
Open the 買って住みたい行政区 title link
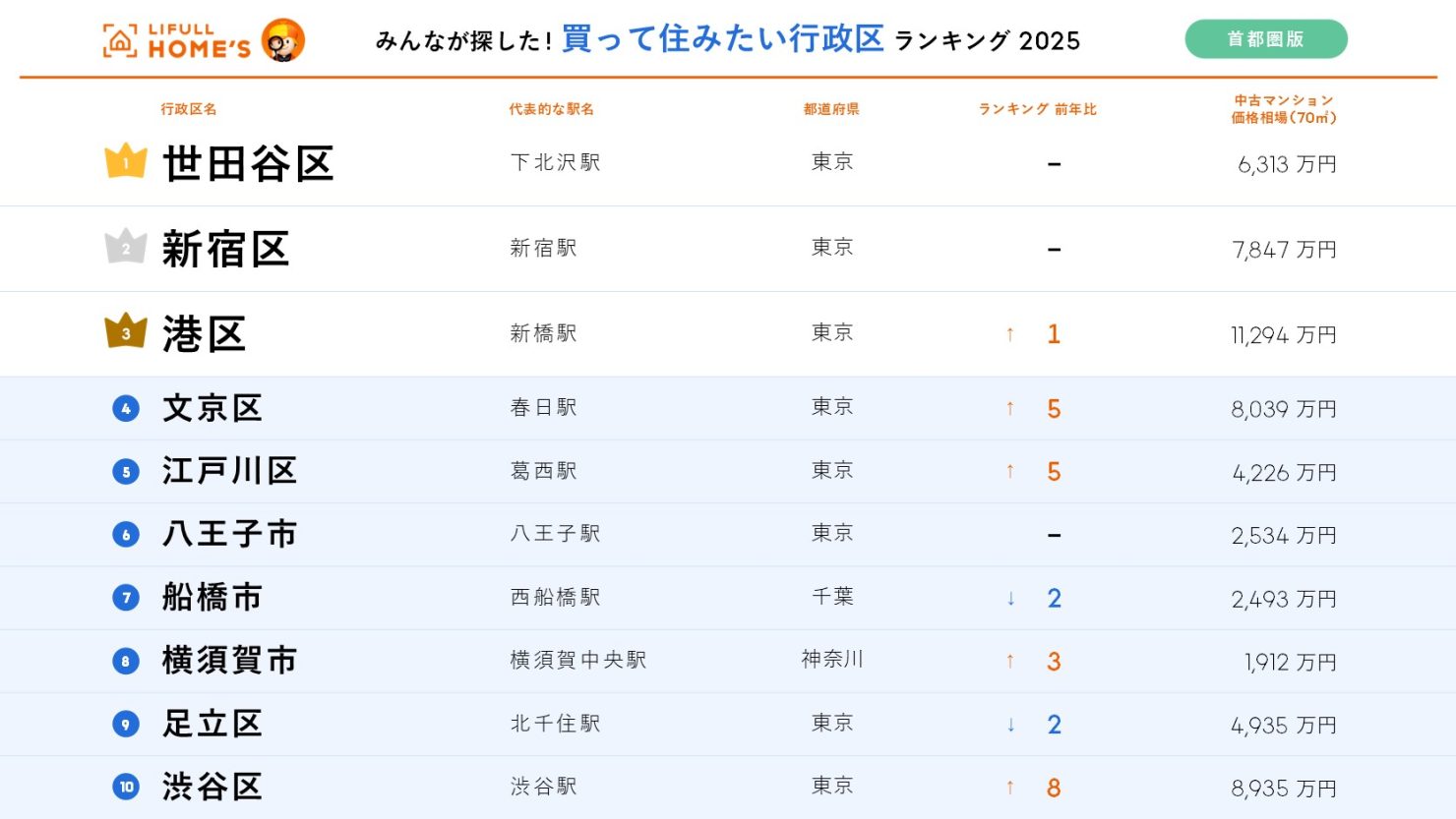(x=723, y=37)
